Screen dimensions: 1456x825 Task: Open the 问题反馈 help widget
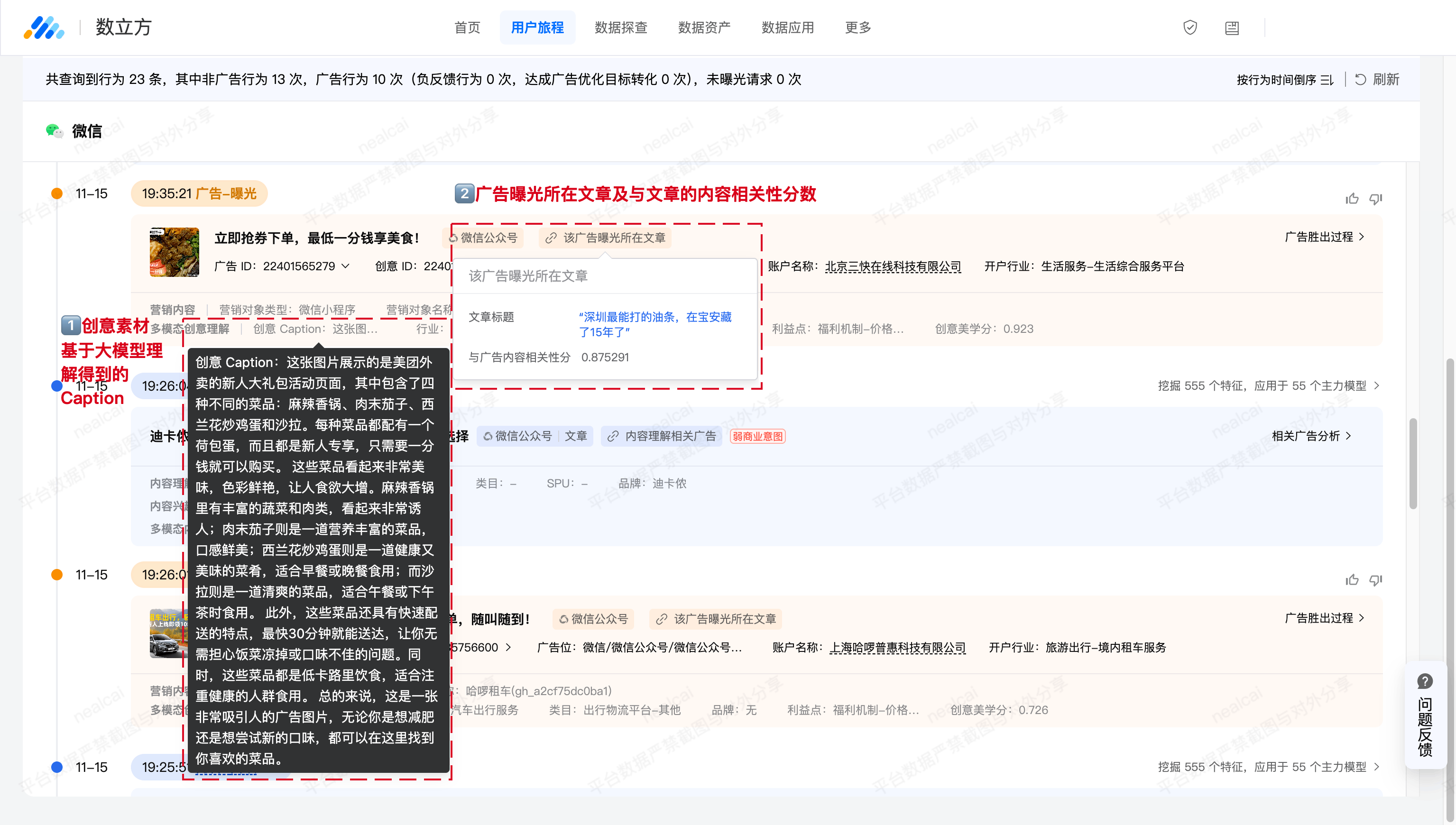point(1424,715)
